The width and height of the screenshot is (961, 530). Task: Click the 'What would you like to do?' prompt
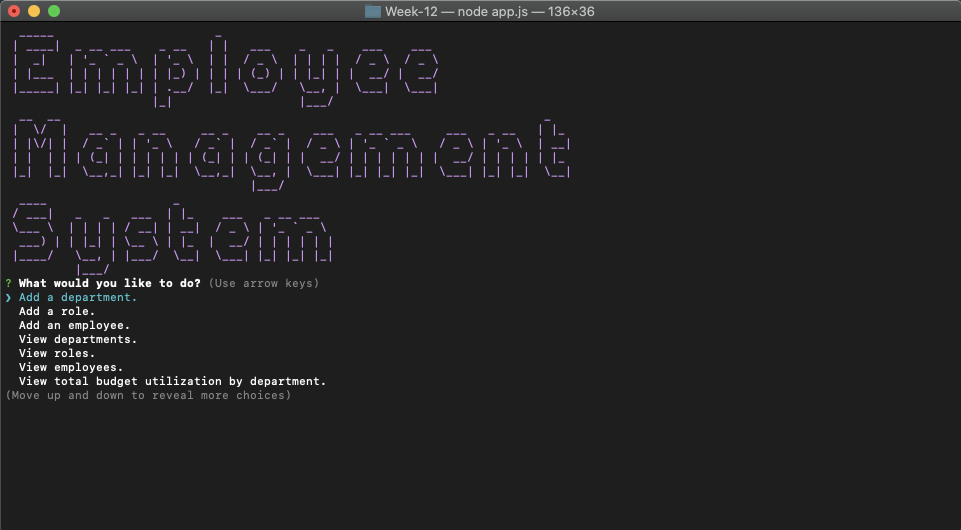(x=110, y=283)
